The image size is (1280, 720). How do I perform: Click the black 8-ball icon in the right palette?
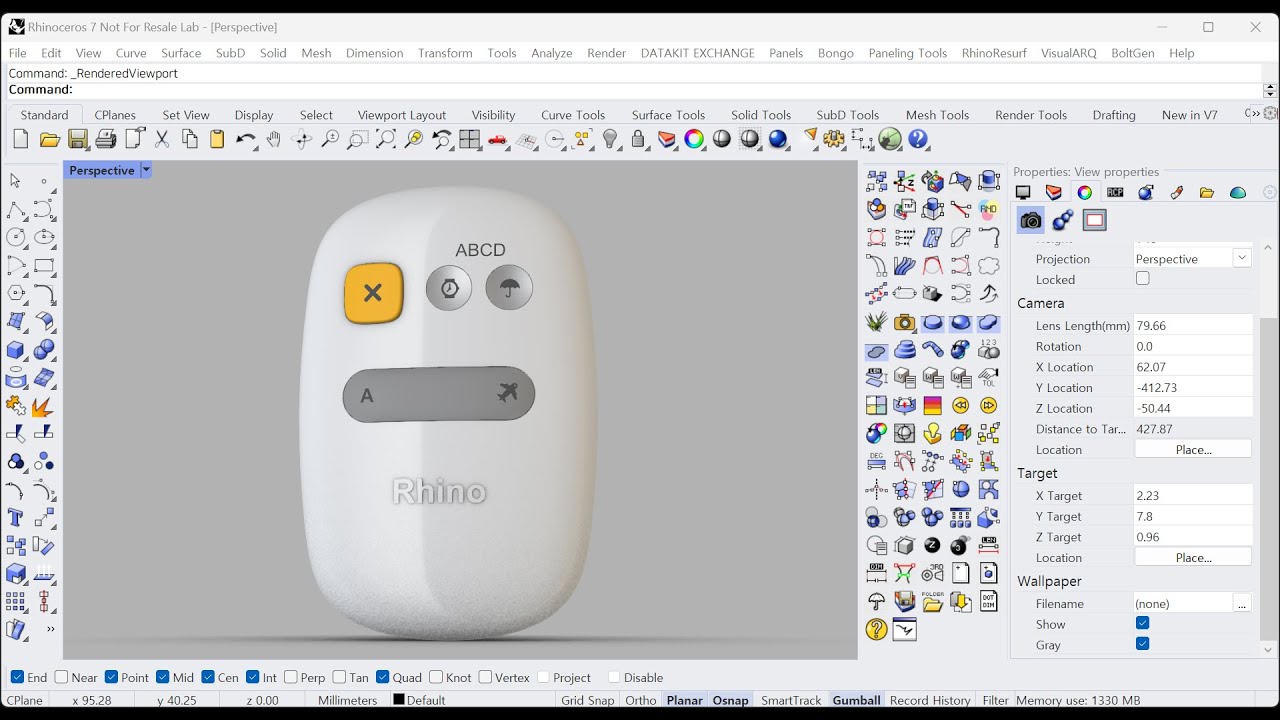click(x=933, y=546)
